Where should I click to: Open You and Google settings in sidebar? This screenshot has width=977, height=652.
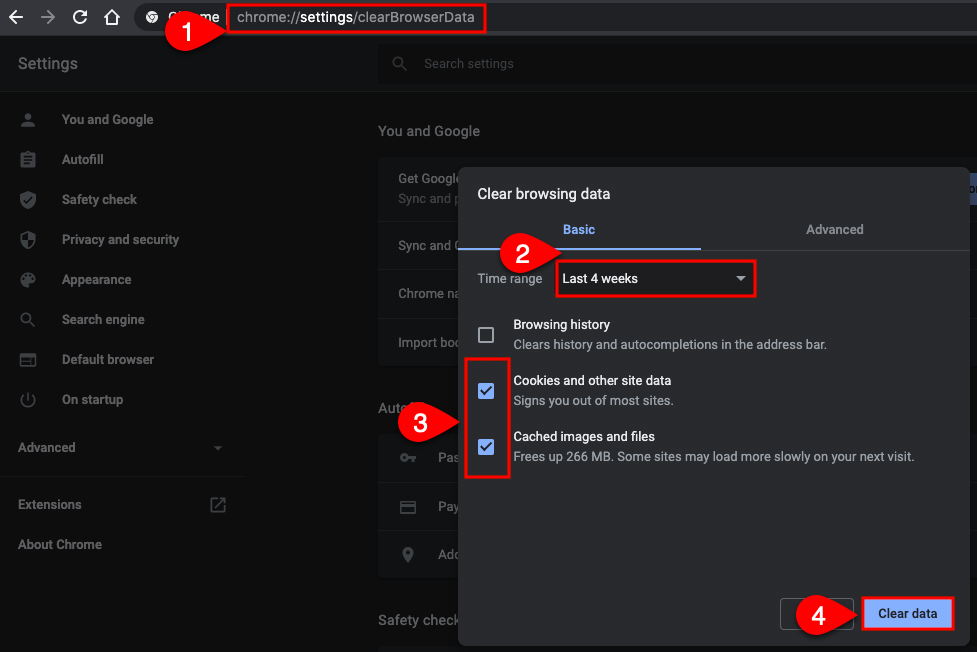[107, 120]
